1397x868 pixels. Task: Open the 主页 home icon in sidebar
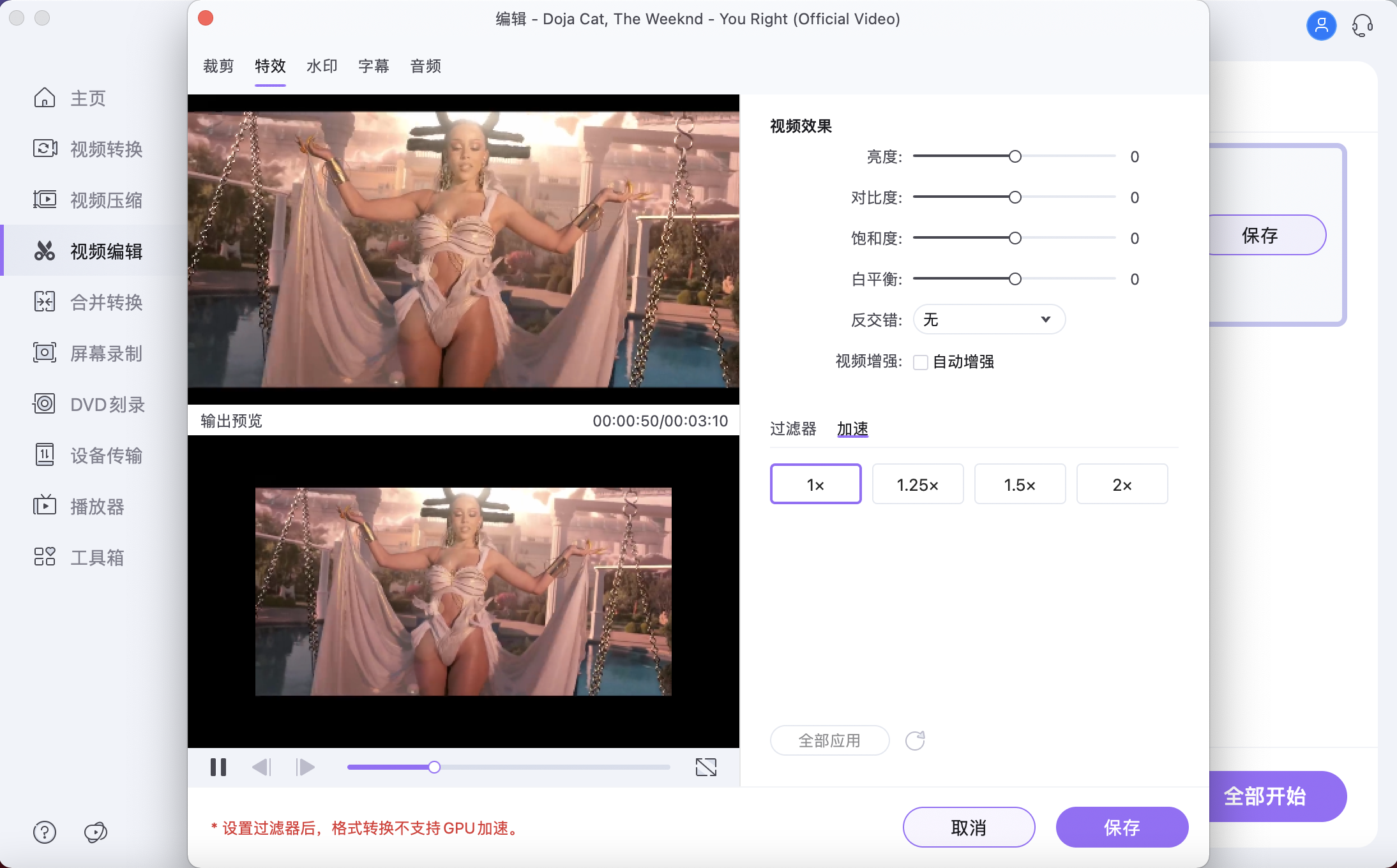pos(45,98)
